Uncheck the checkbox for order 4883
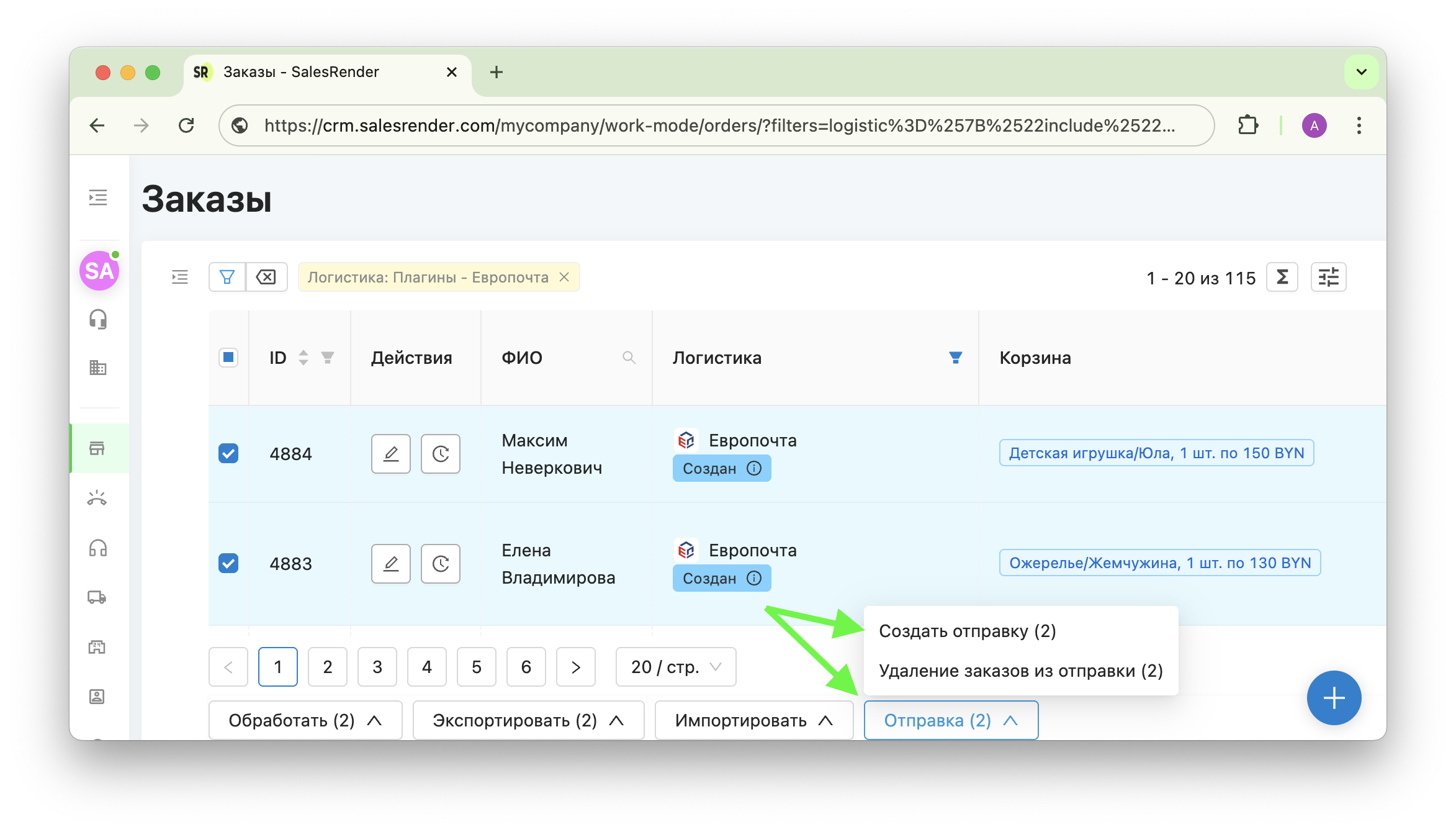This screenshot has height=832, width=1456. click(228, 564)
